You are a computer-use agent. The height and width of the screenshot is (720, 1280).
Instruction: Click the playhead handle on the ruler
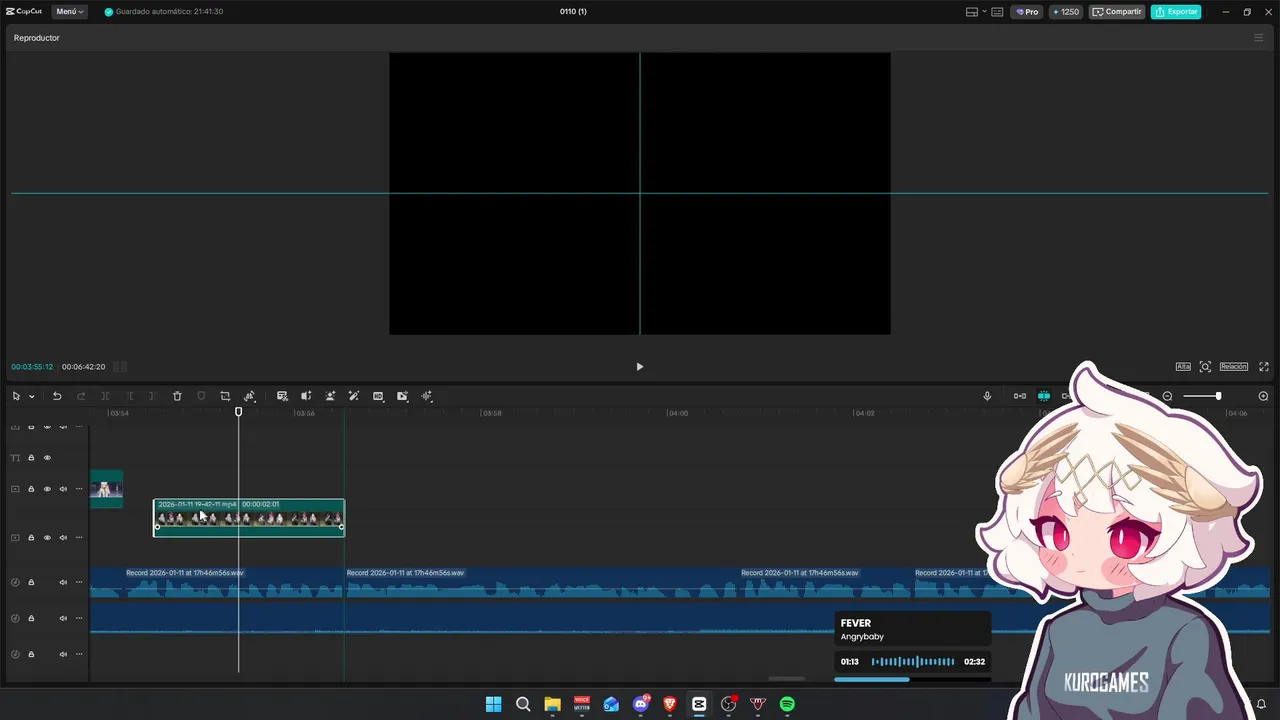pos(238,412)
